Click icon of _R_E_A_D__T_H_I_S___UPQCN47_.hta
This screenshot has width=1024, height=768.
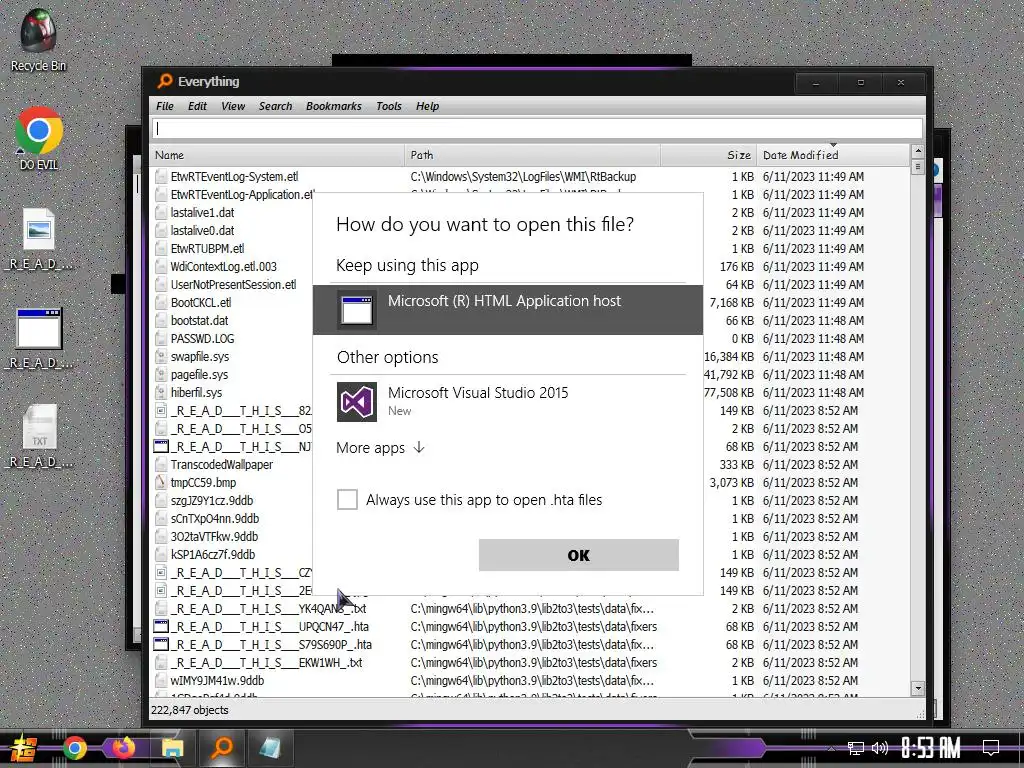[161, 626]
